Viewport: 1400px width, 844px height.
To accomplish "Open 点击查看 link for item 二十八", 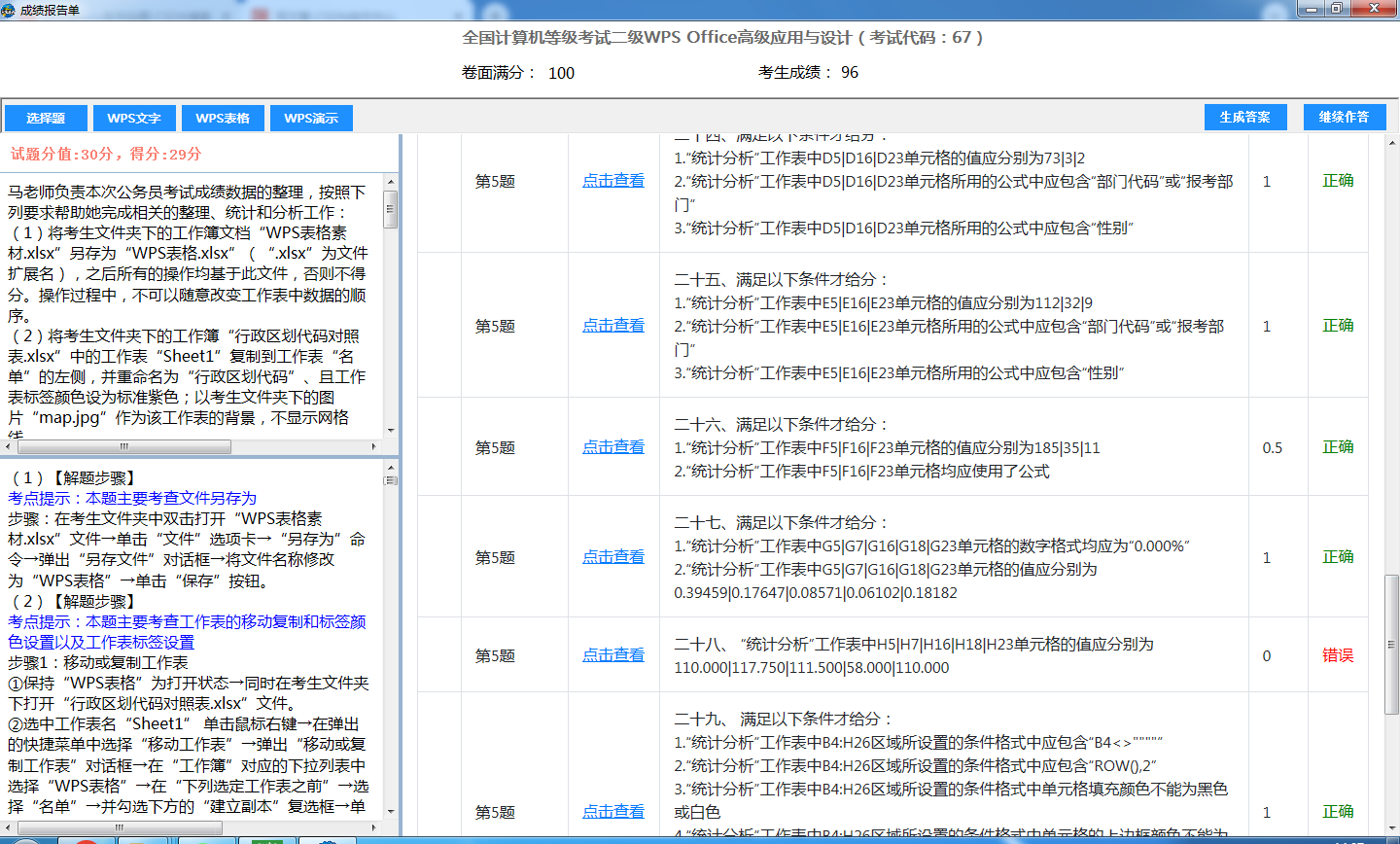I will [613, 654].
